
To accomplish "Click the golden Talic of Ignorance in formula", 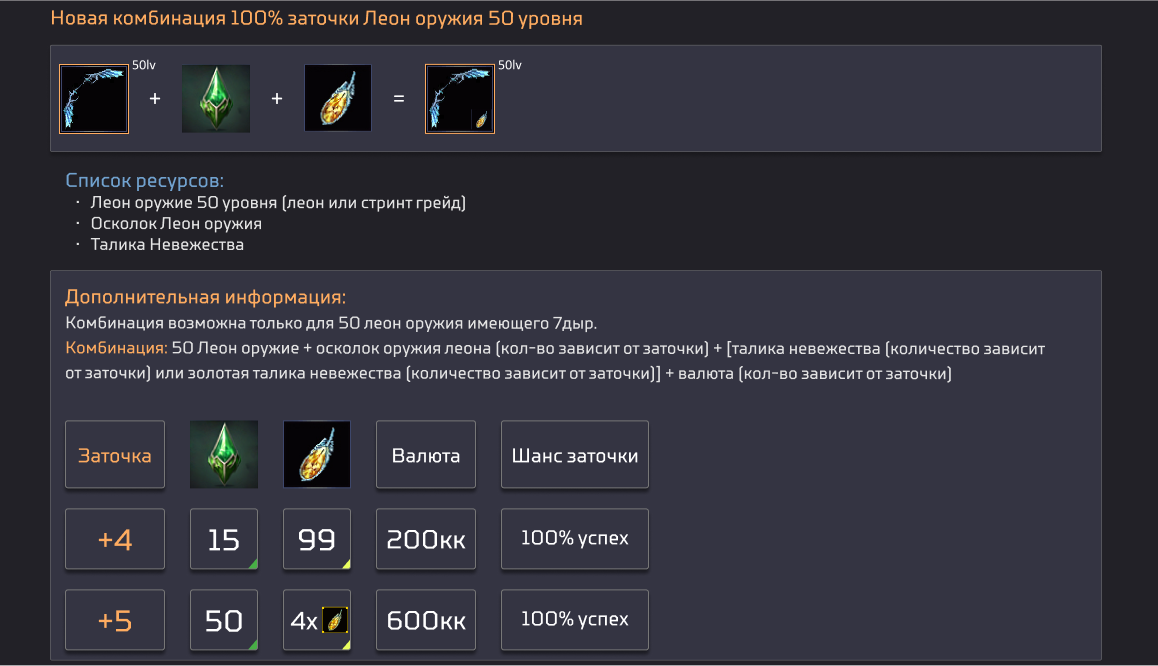I will pos(338,99).
